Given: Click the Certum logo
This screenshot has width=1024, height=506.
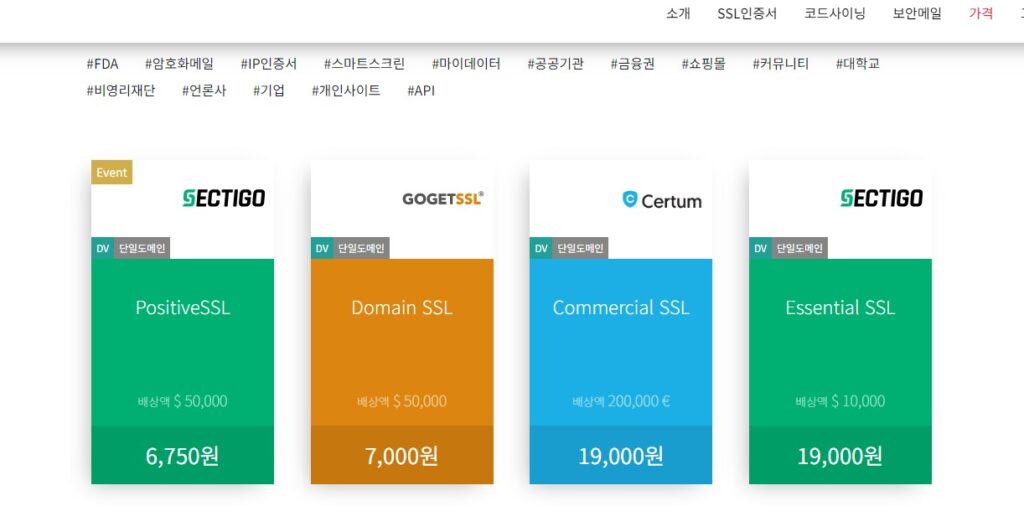Looking at the screenshot, I should click(662, 200).
